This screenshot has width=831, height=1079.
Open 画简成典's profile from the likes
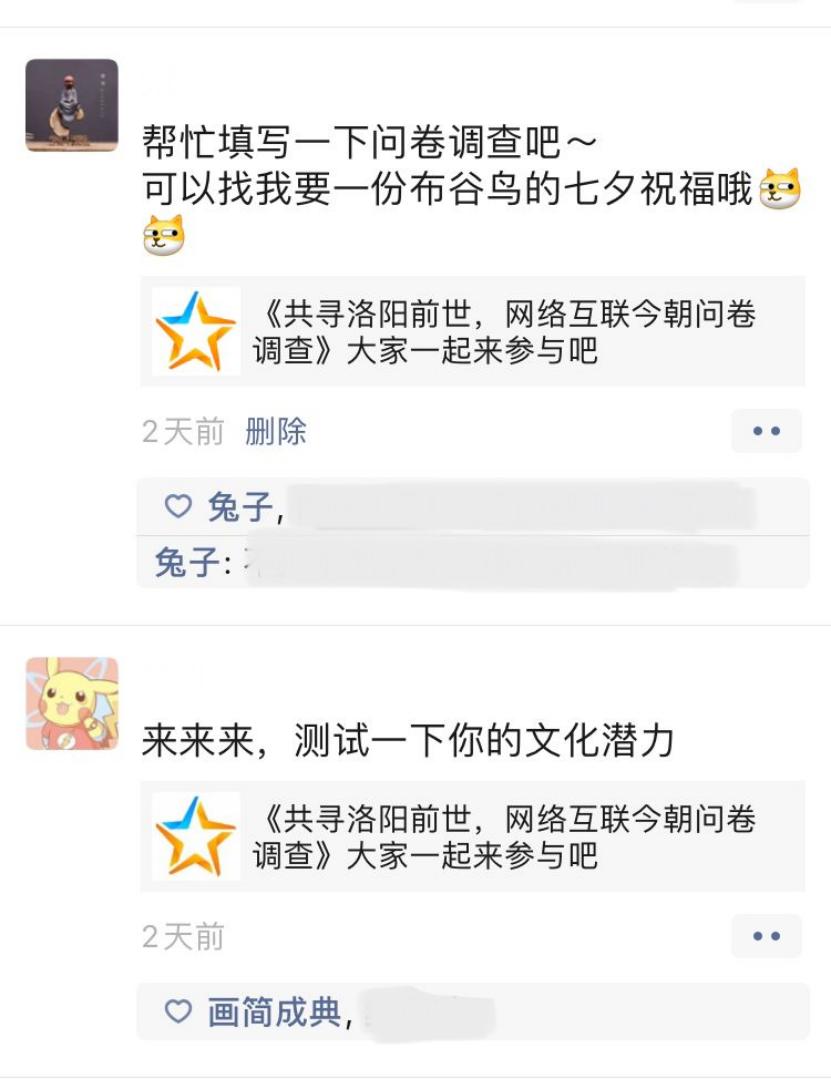tap(274, 1012)
